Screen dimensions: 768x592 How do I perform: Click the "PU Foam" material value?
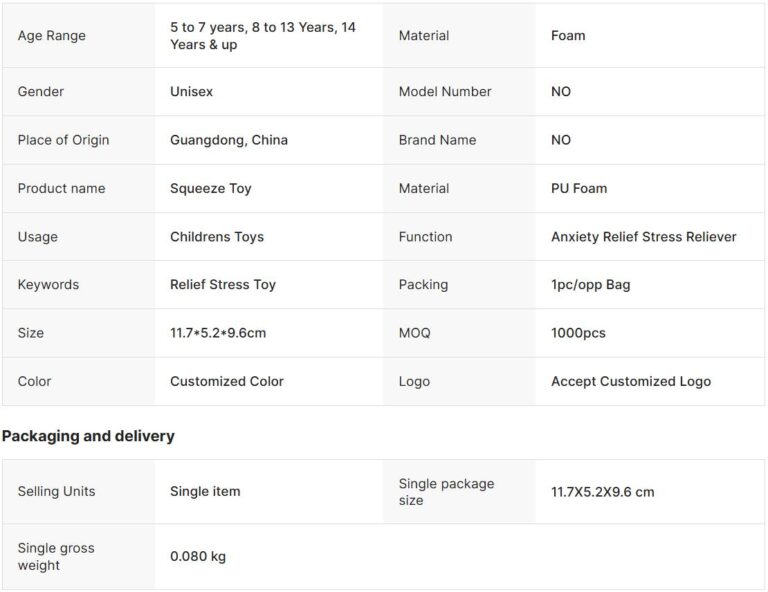tap(579, 188)
